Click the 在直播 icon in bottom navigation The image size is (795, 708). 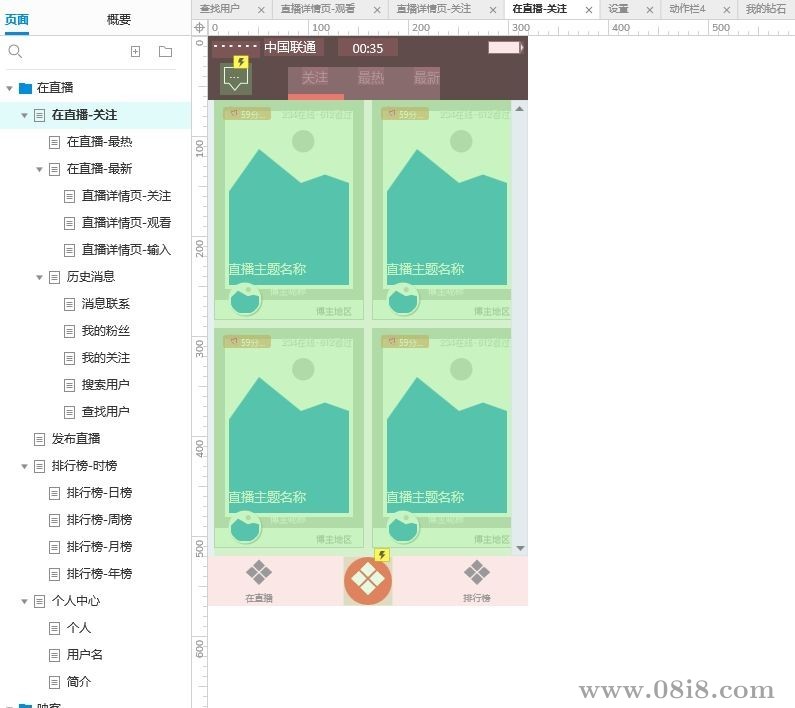click(x=259, y=573)
